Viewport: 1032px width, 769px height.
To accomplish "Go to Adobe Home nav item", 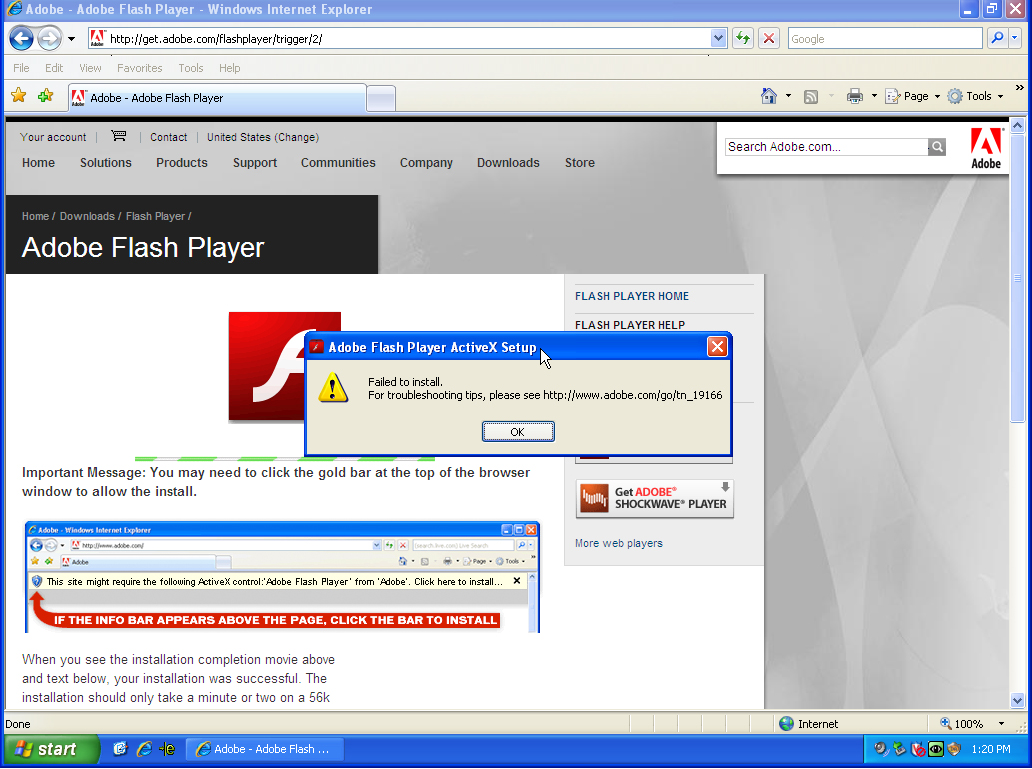I will click(38, 163).
